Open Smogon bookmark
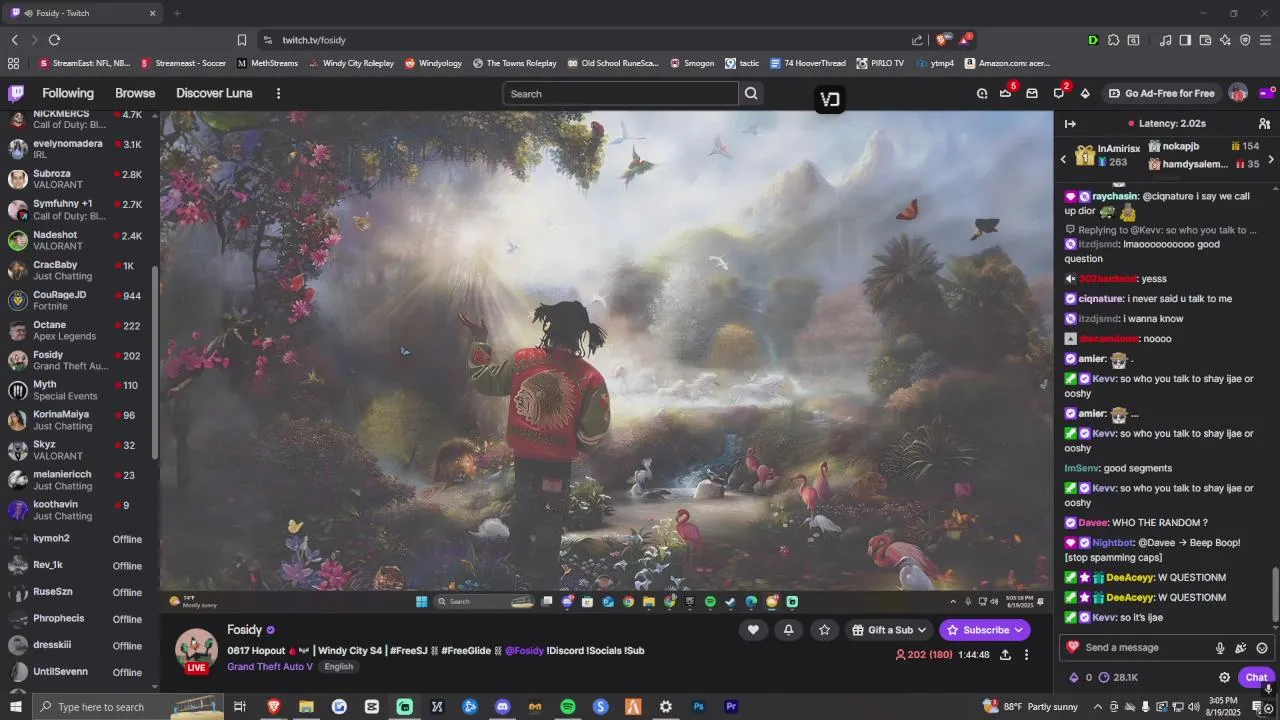 (691, 63)
